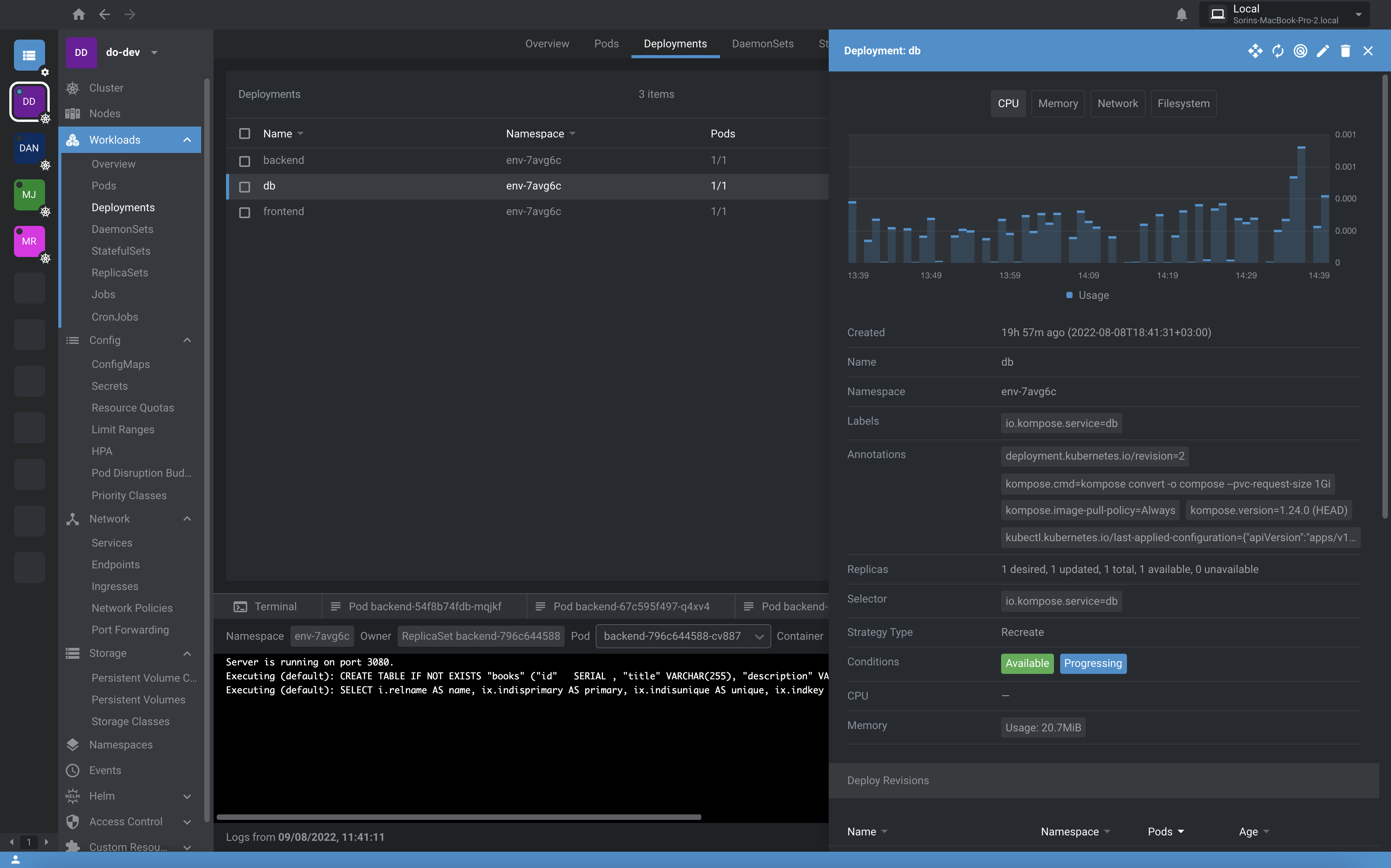Click the home navigation icon
1391x868 pixels.
point(79,14)
